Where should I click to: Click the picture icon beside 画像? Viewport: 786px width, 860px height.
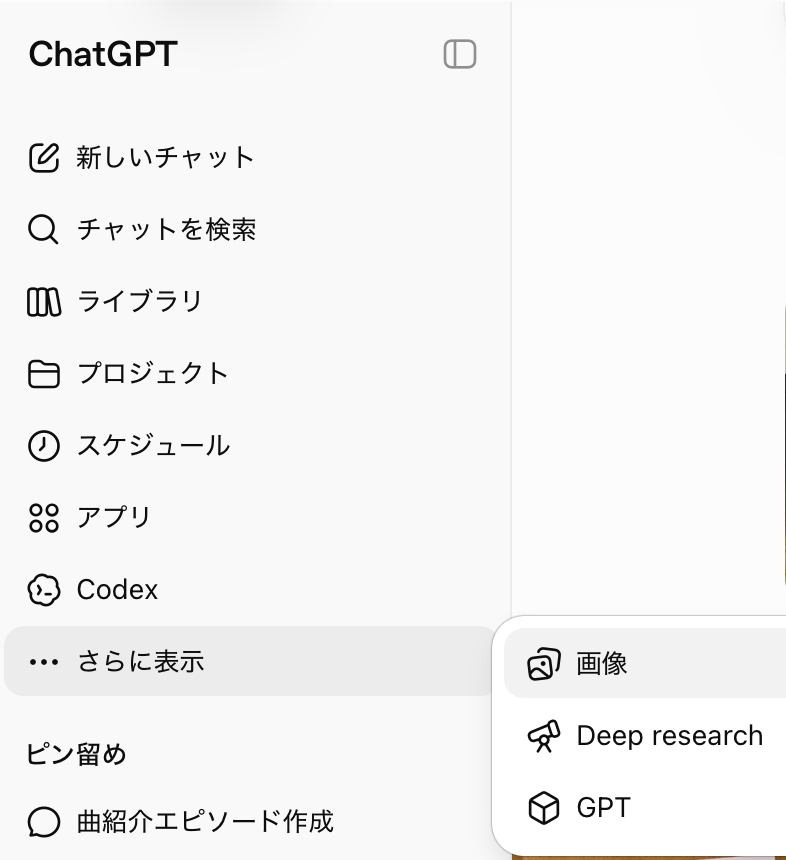[x=544, y=664]
